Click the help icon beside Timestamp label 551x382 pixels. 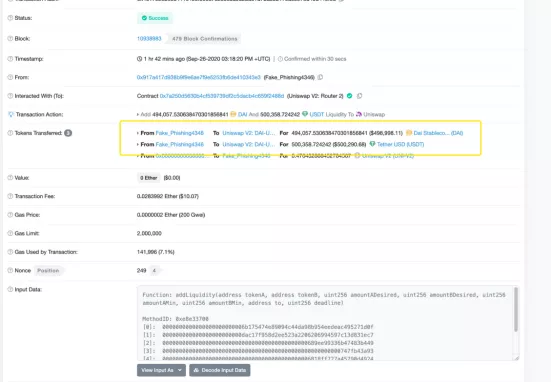click(10, 59)
